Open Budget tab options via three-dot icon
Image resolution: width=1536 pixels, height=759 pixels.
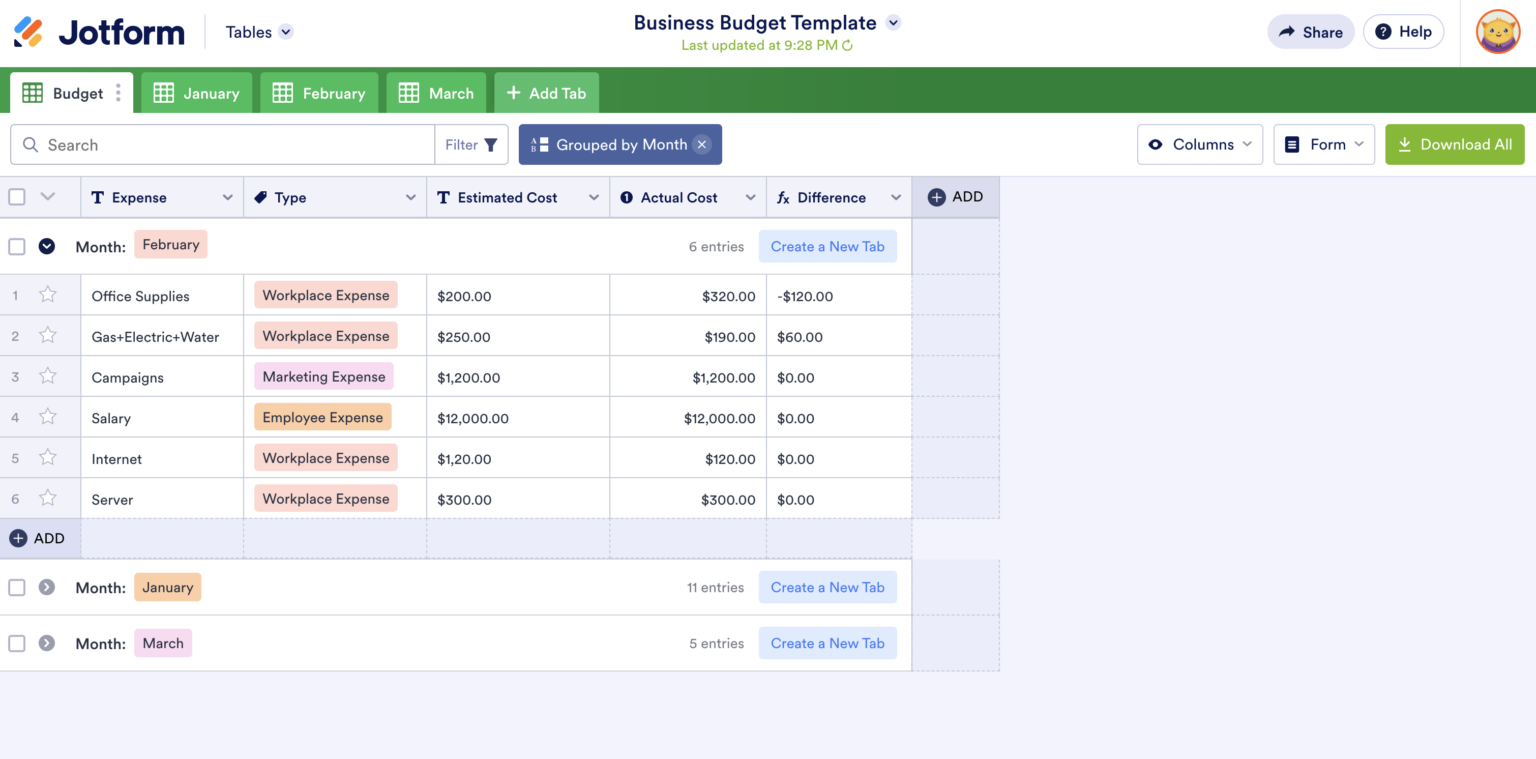click(x=120, y=91)
